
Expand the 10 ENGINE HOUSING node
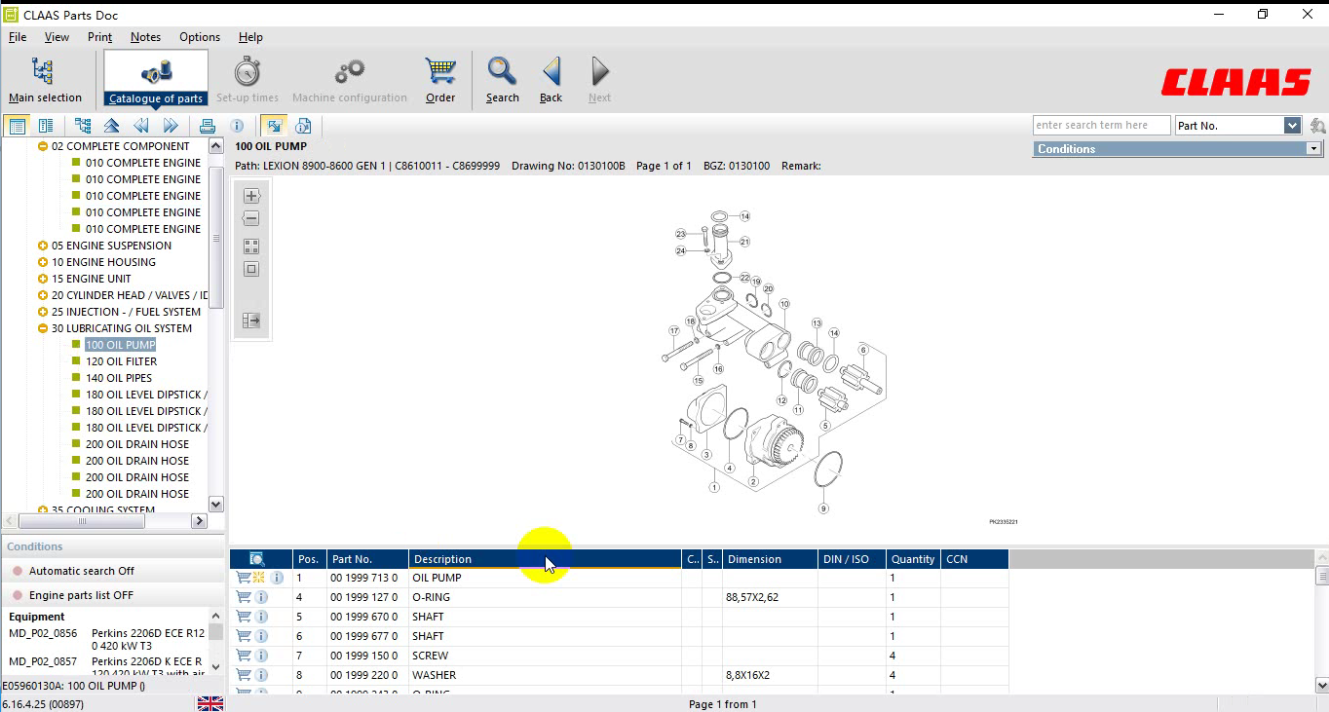(x=43, y=262)
